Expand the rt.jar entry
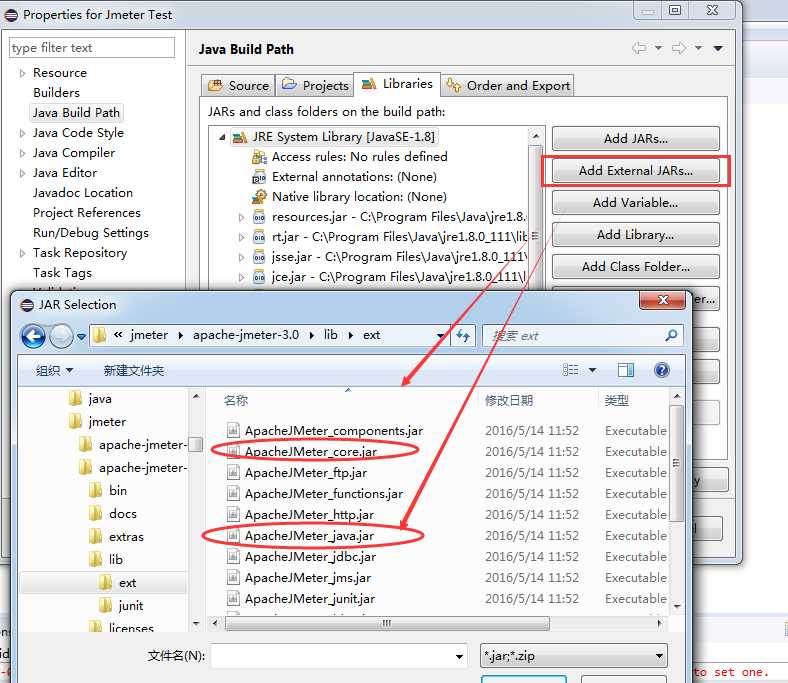788x683 pixels. pyautogui.click(x=241, y=237)
